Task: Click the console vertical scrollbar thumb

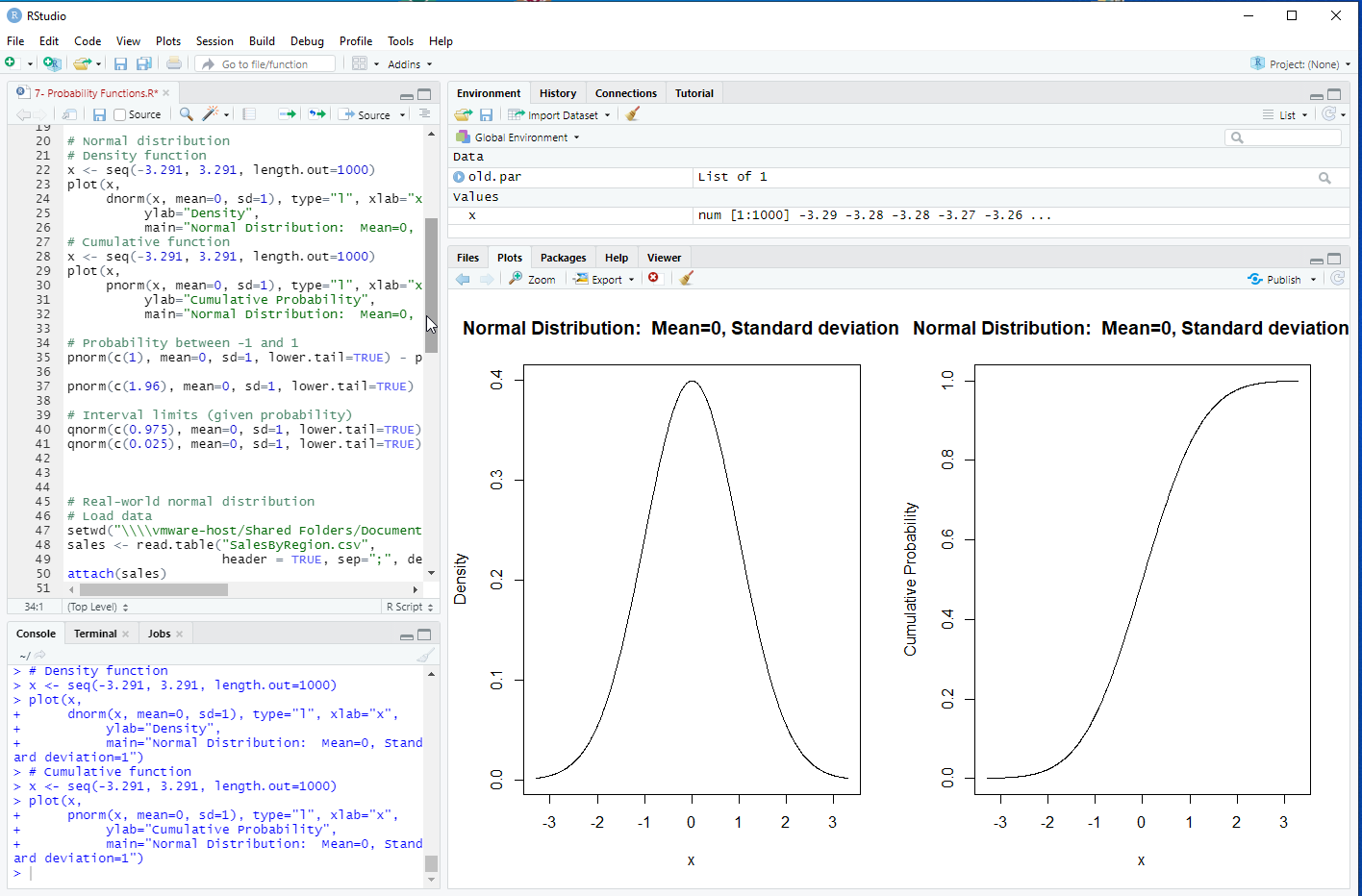Action: (x=431, y=863)
